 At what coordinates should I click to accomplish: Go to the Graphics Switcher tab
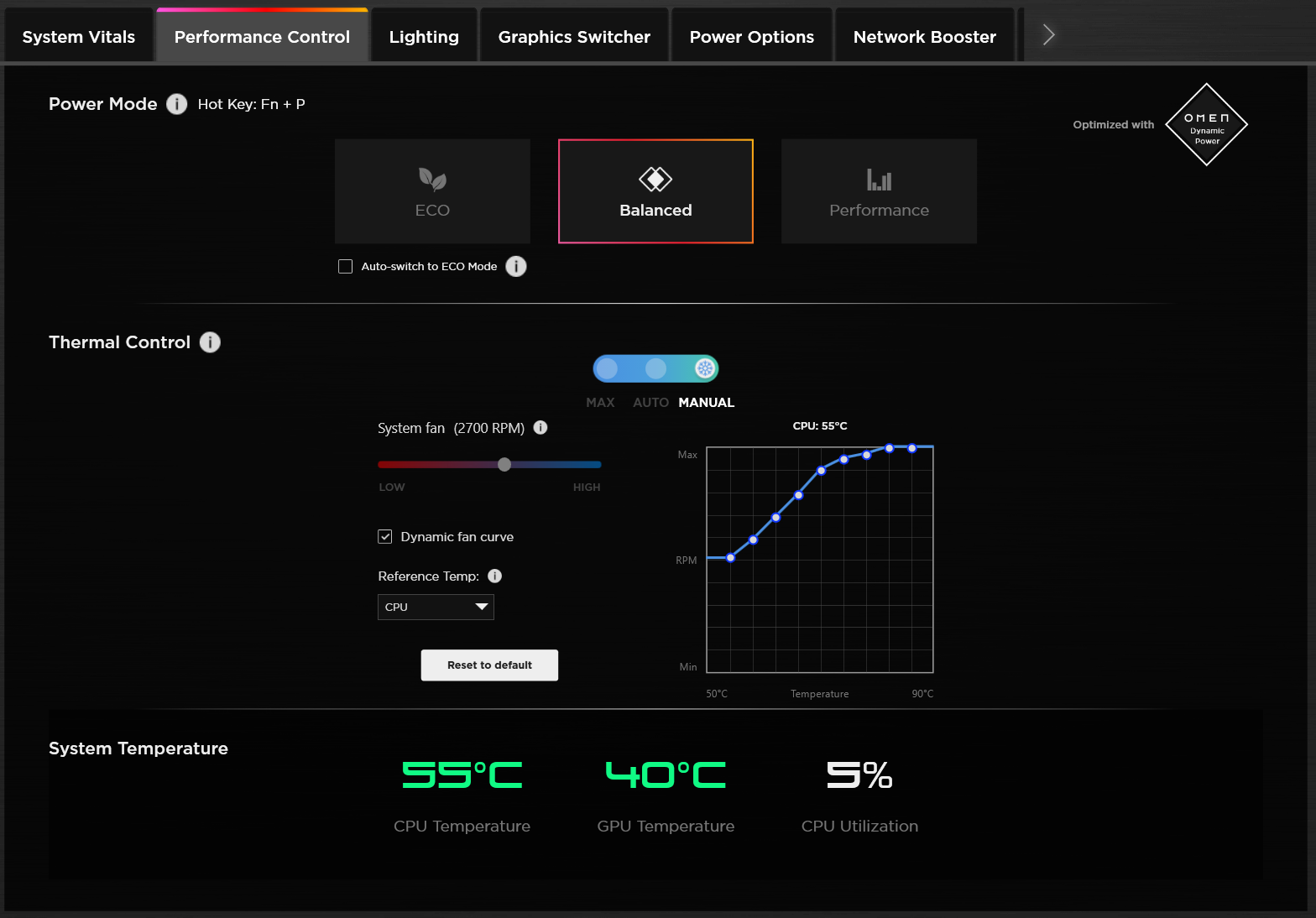[x=574, y=37]
